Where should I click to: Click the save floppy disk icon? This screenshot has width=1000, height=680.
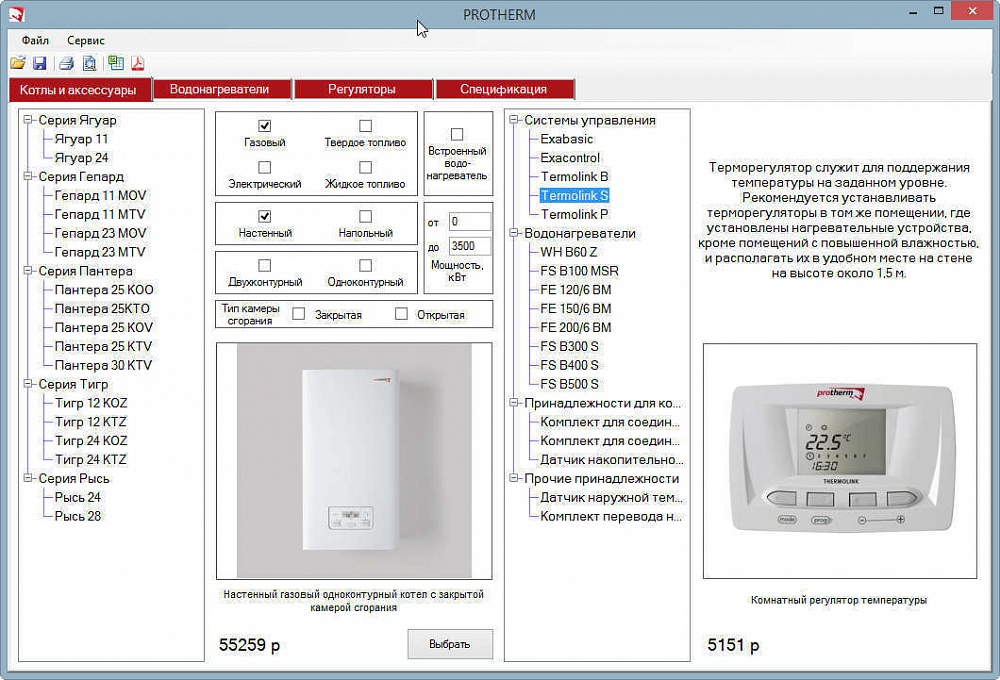[x=39, y=64]
